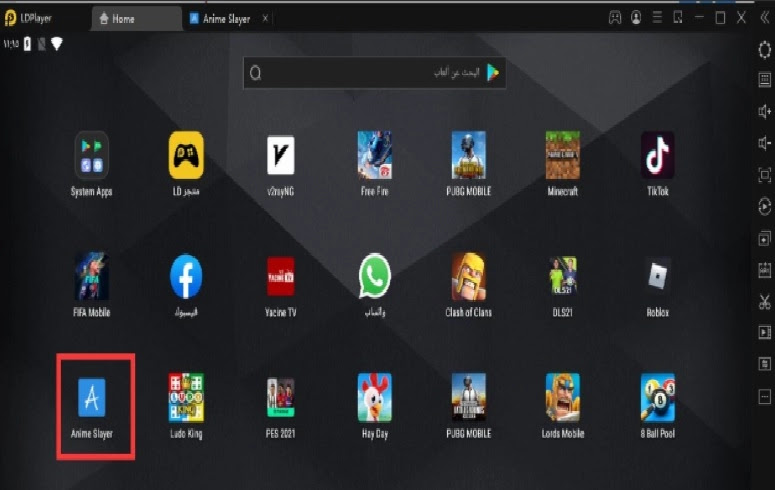Collapse the right sidebar with double chevron
This screenshot has height=490, width=775.
click(765, 18)
